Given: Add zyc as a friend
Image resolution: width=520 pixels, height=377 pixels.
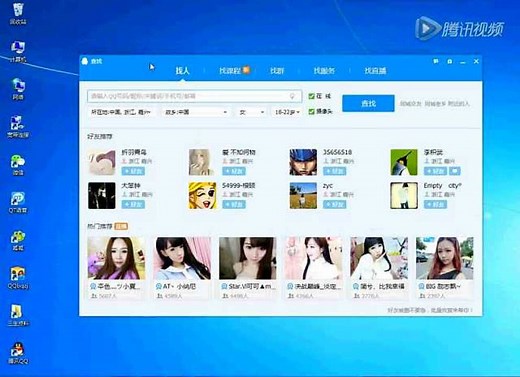Looking at the screenshot, I should [x=335, y=204].
